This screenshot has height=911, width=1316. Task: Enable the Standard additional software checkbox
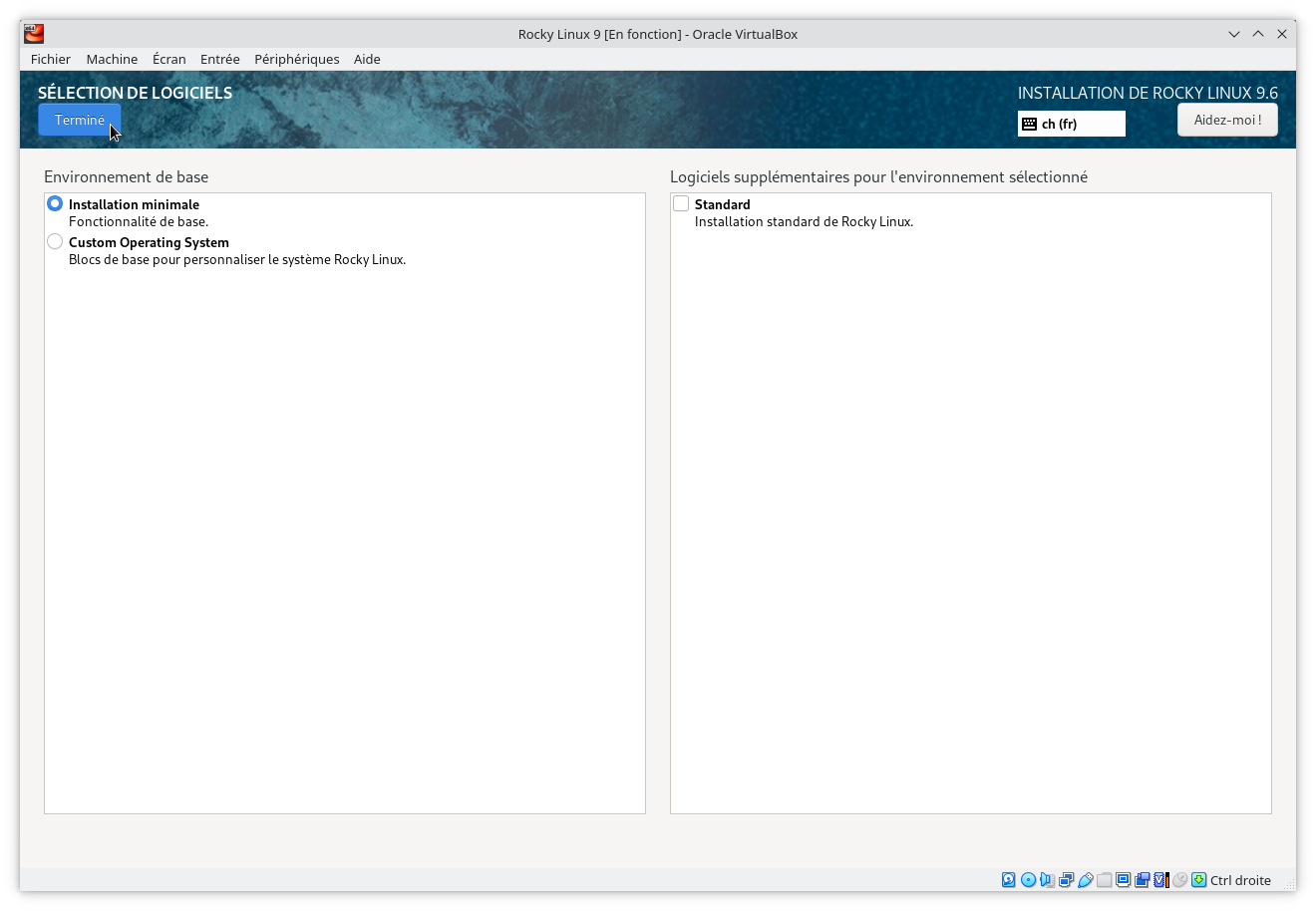pos(682,203)
